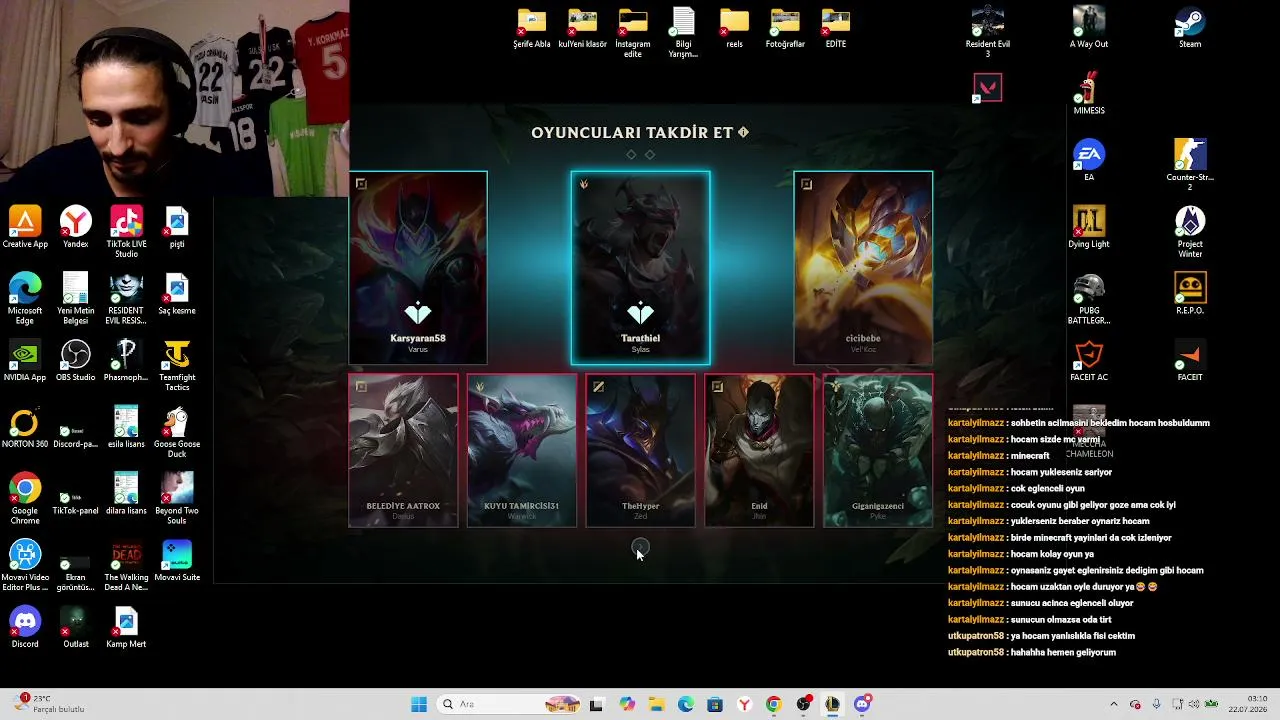
Task: Select the Outlast desktop shortcut
Action: click(76, 628)
